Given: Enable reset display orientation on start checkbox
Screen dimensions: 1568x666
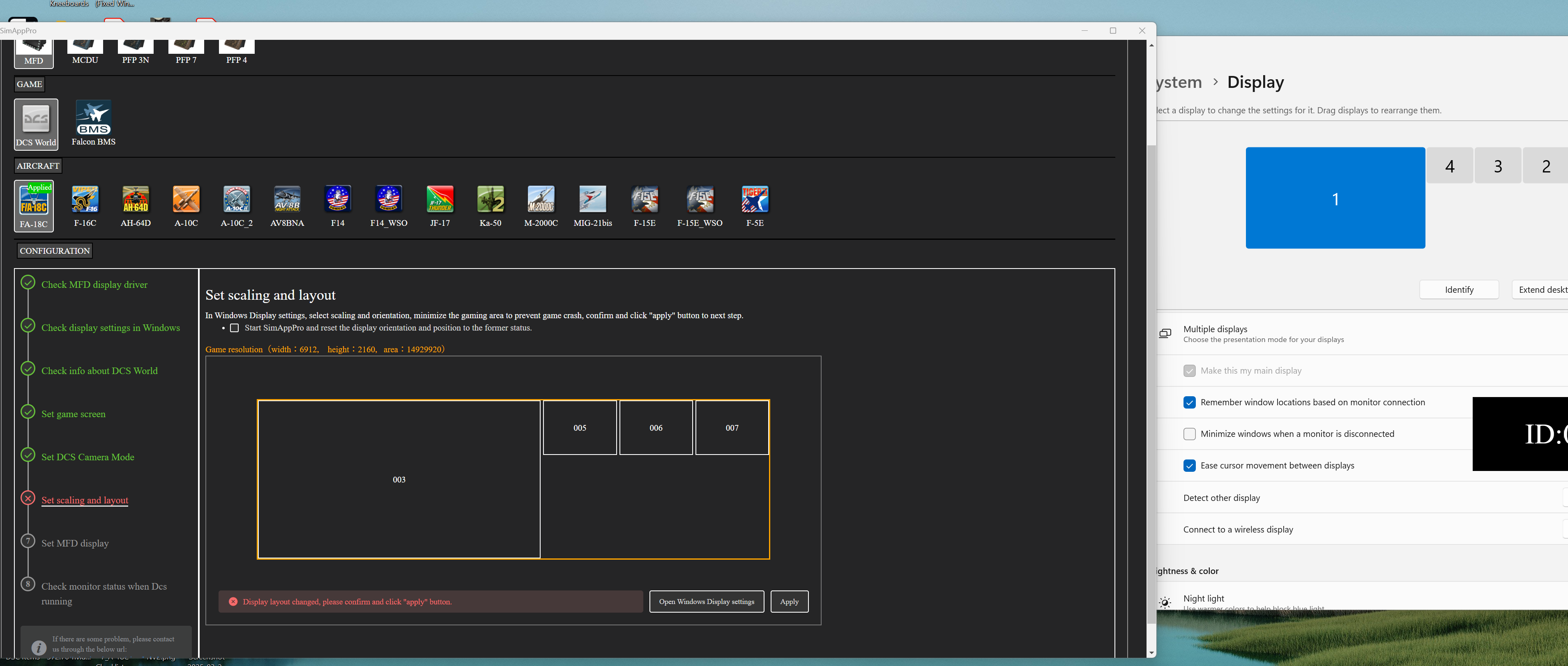Looking at the screenshot, I should [x=234, y=328].
